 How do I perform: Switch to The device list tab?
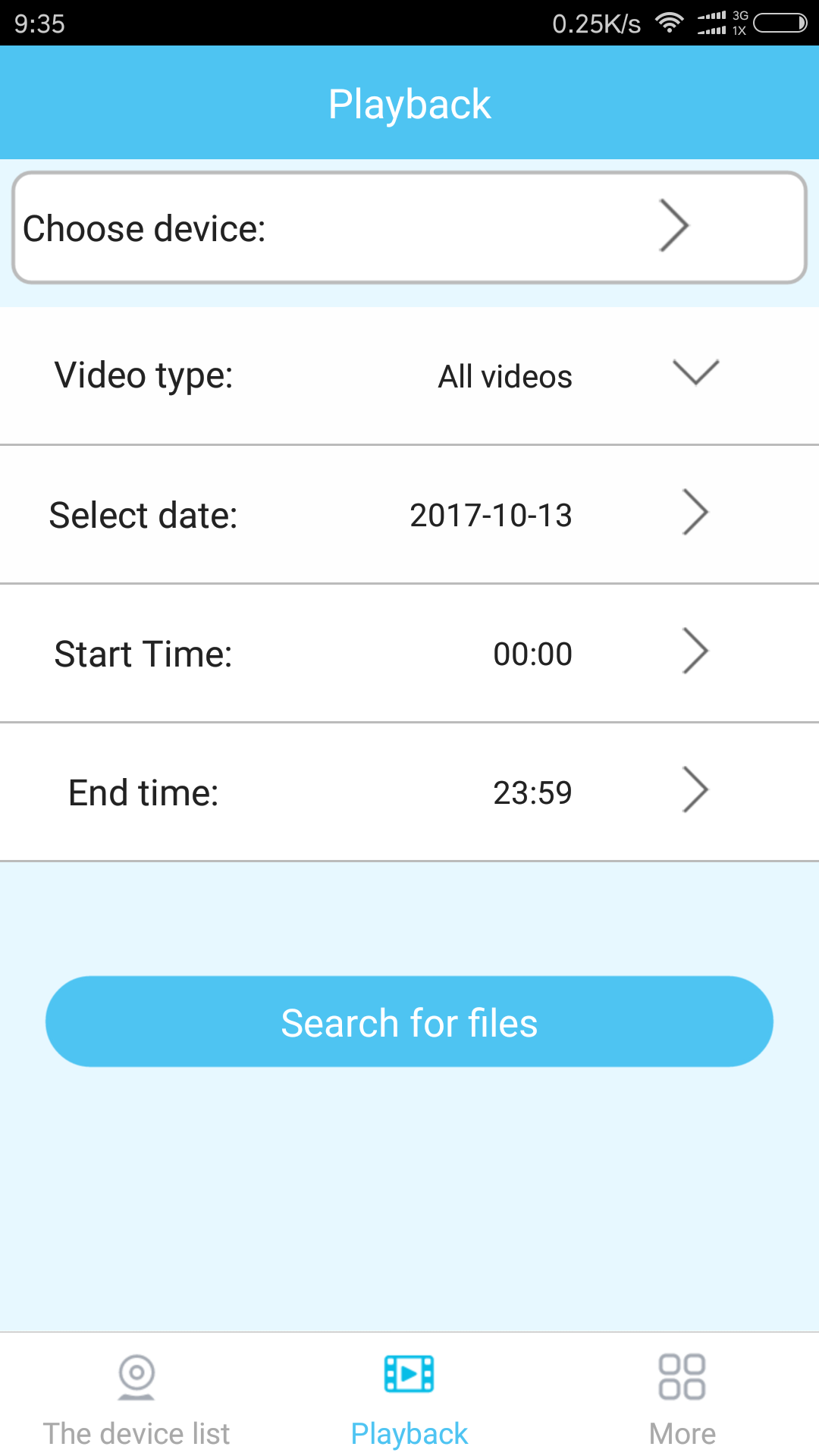pyautogui.click(x=136, y=1433)
